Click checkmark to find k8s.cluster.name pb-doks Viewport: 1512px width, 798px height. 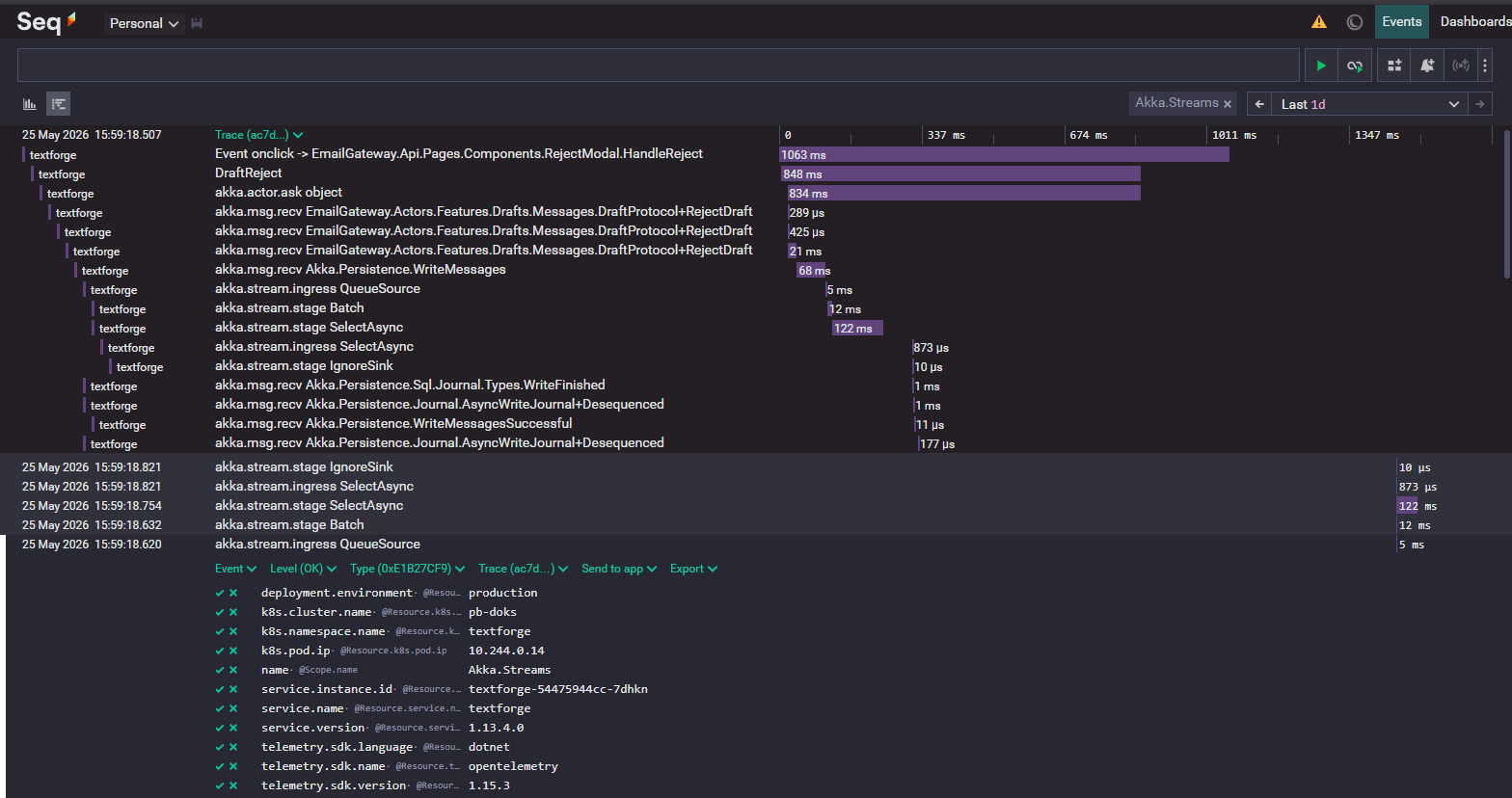(220, 612)
